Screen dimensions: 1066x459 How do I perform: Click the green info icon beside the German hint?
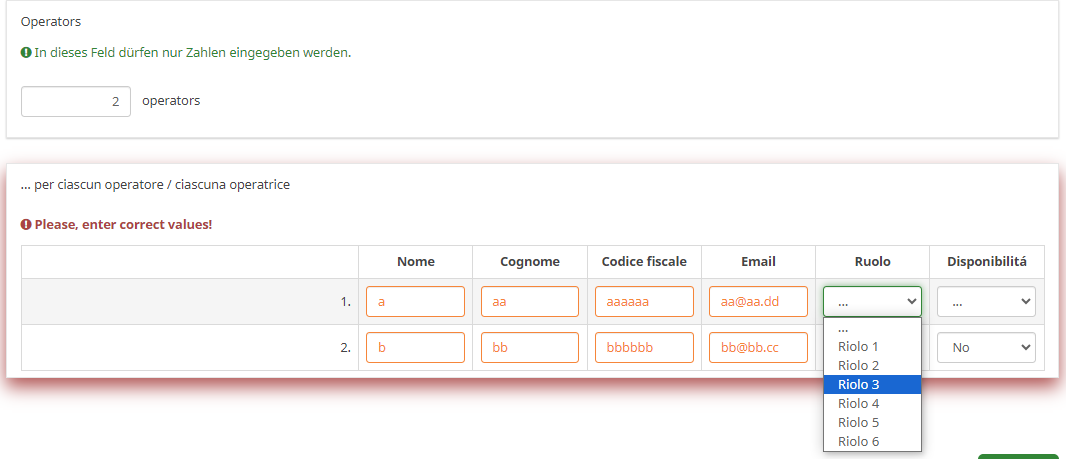(26, 53)
